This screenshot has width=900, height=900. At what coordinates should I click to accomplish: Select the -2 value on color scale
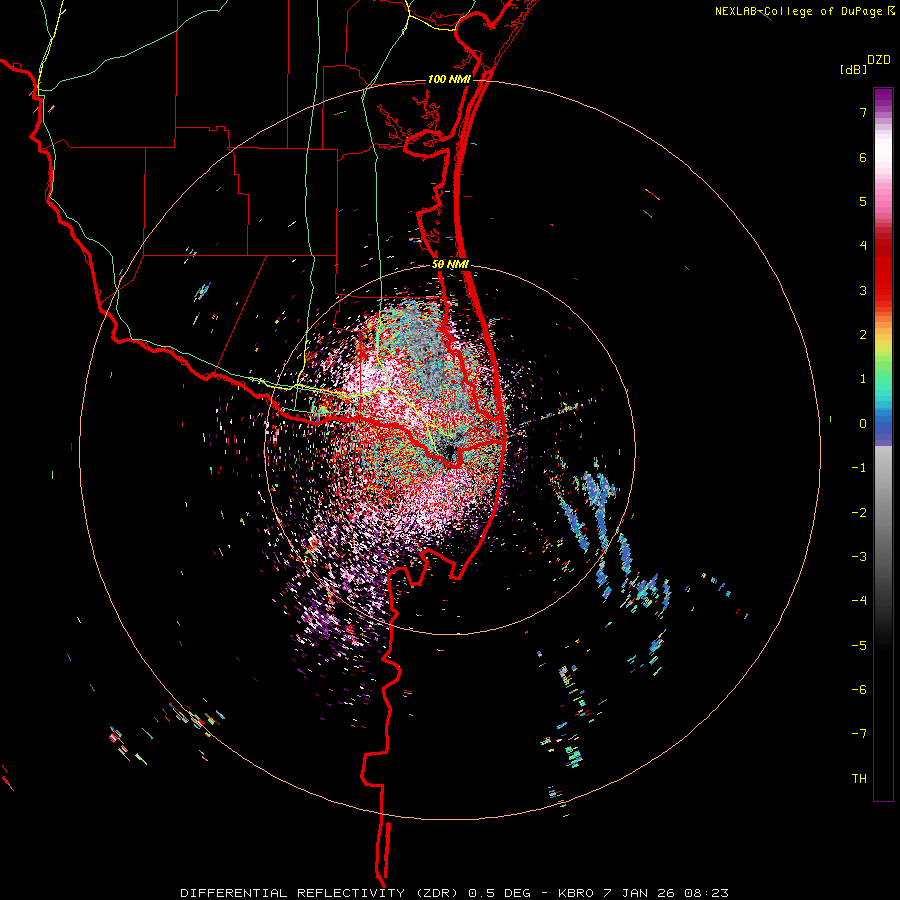(x=859, y=513)
